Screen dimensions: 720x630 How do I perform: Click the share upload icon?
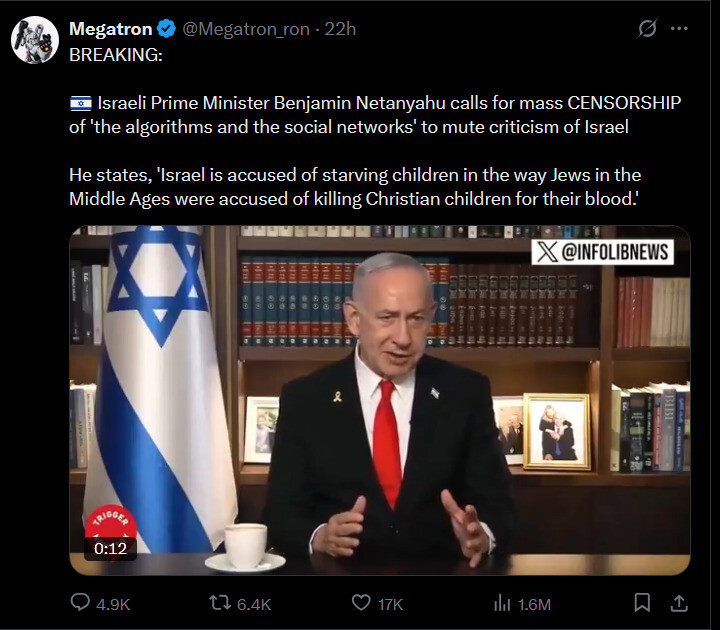coord(679,603)
